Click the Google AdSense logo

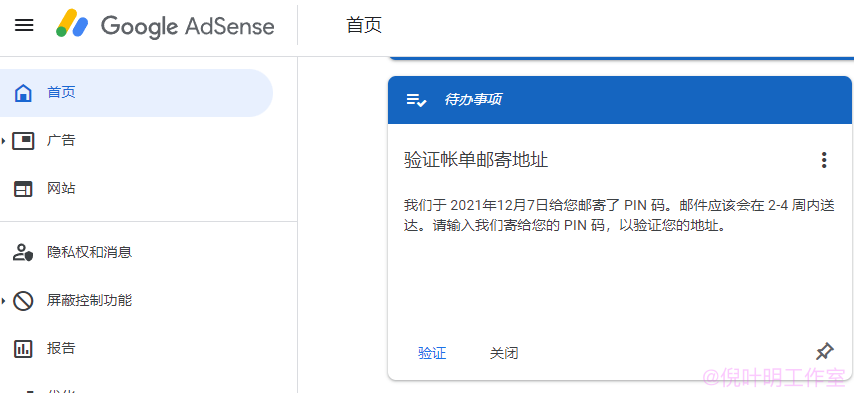point(165,26)
